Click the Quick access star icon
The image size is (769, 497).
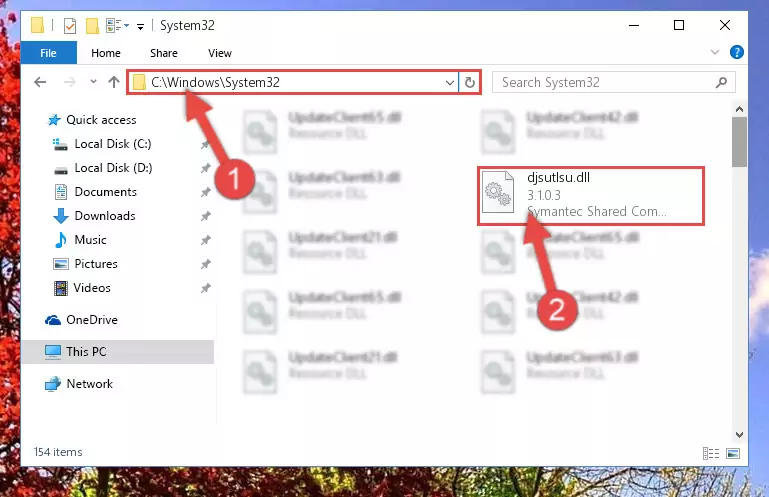click(x=54, y=120)
